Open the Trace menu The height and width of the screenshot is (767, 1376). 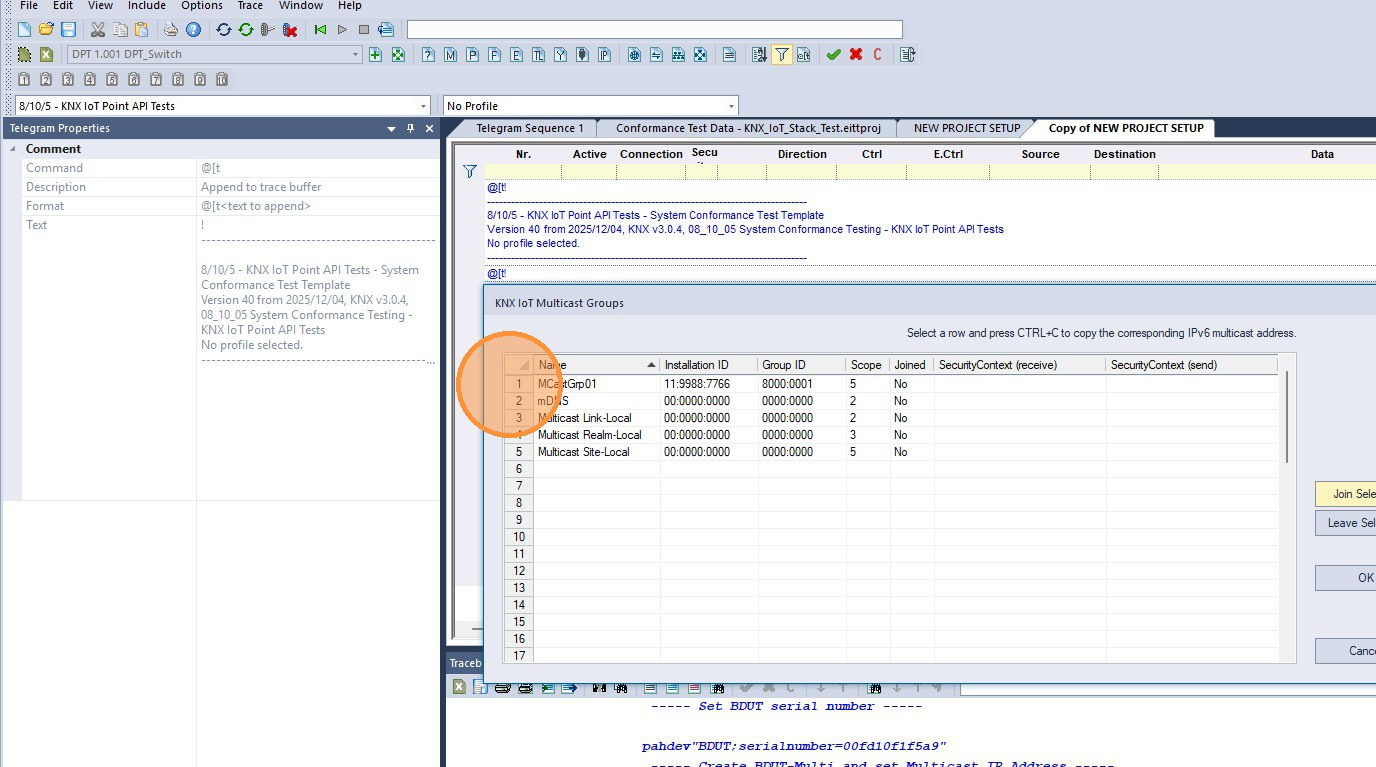pyautogui.click(x=250, y=6)
